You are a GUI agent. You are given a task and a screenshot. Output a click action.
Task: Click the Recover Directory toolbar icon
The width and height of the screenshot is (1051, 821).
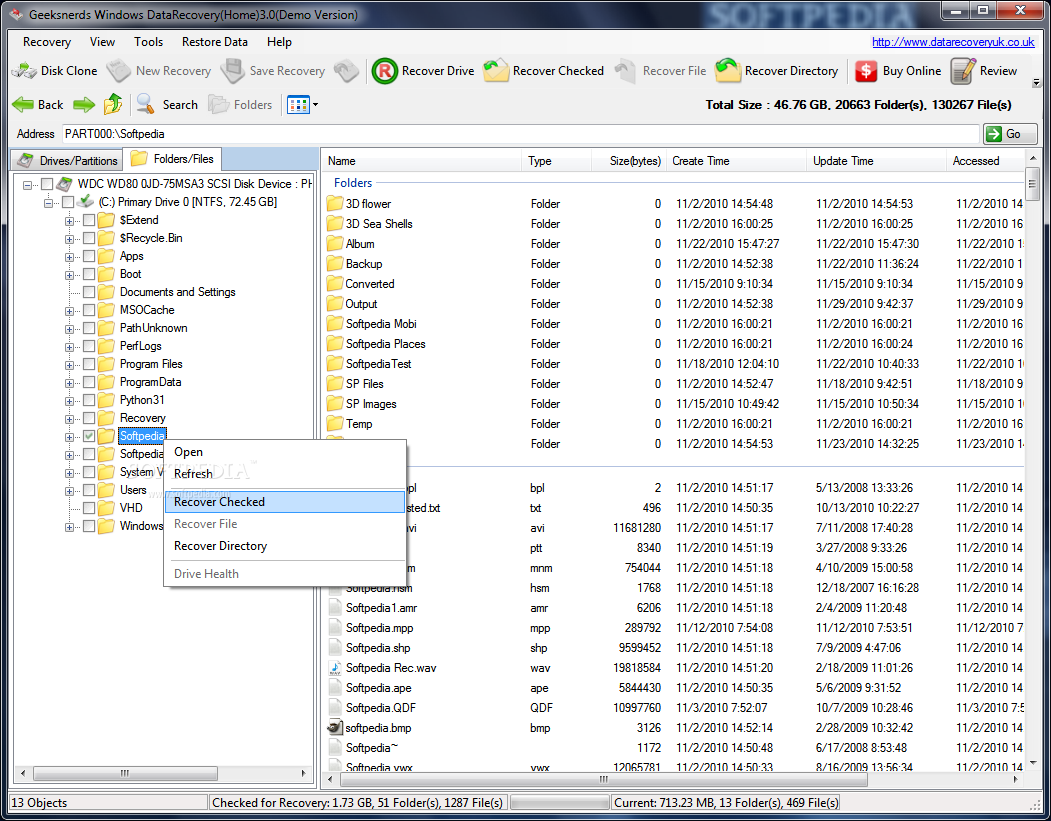click(x=728, y=70)
